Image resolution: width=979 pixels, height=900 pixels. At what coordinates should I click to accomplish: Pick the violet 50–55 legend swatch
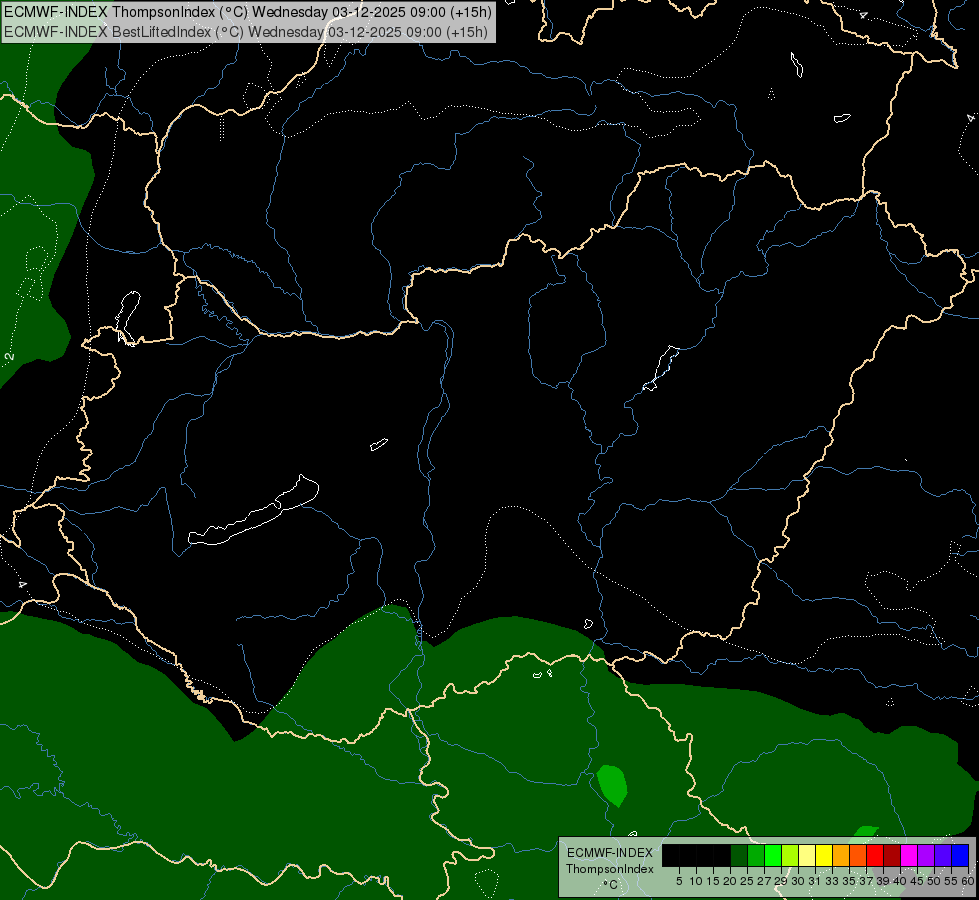943,855
